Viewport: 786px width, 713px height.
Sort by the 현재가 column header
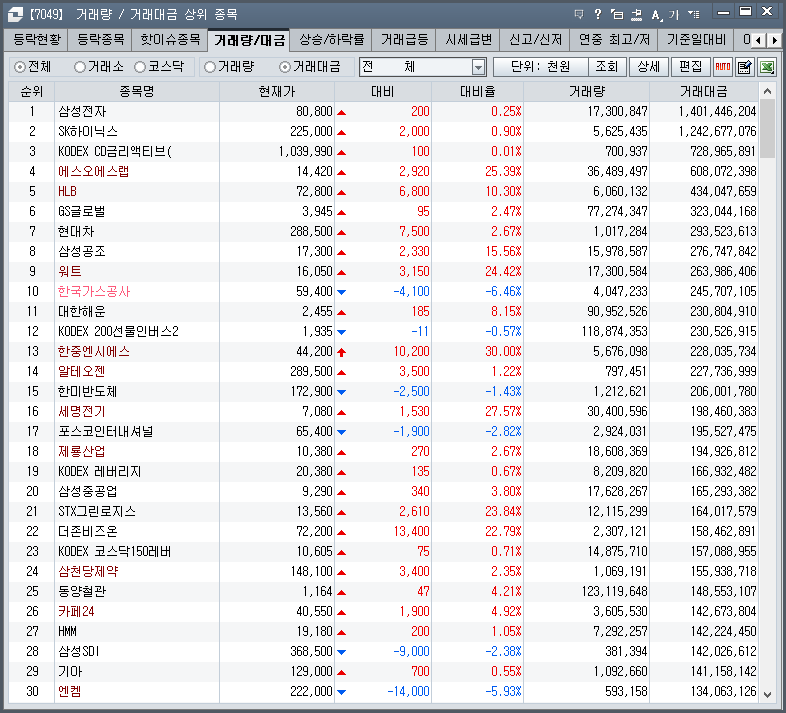277,91
